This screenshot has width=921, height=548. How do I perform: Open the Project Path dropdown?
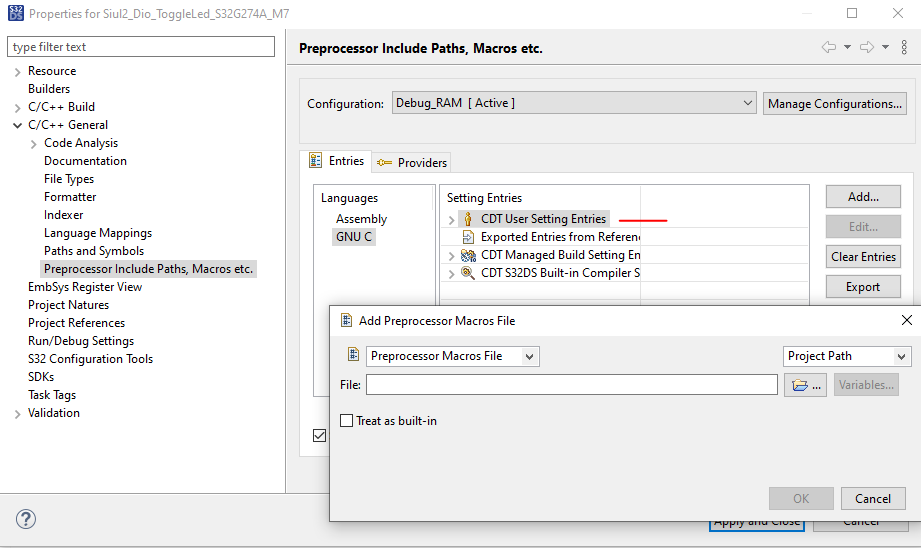pyautogui.click(x=846, y=356)
